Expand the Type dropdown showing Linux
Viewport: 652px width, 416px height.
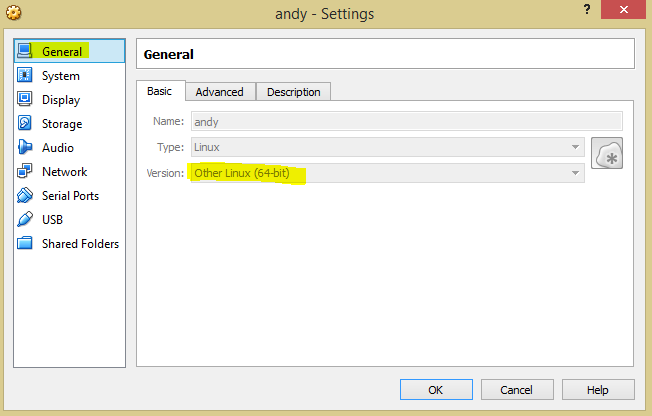(388, 147)
